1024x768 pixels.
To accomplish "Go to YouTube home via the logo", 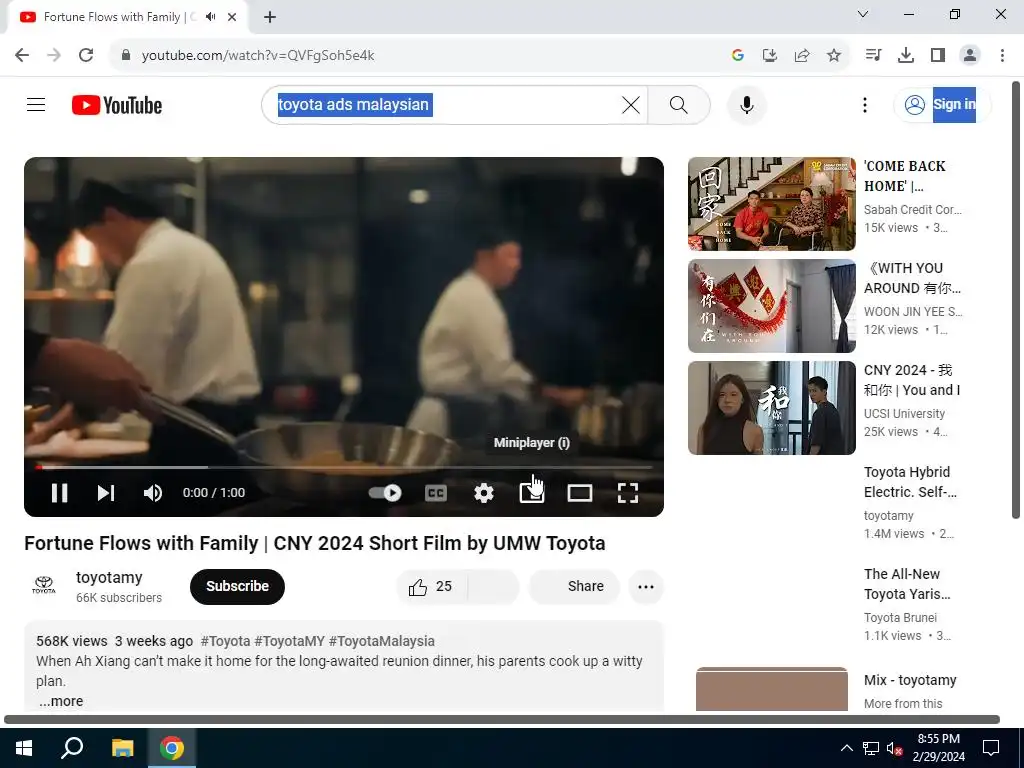I will (117, 105).
